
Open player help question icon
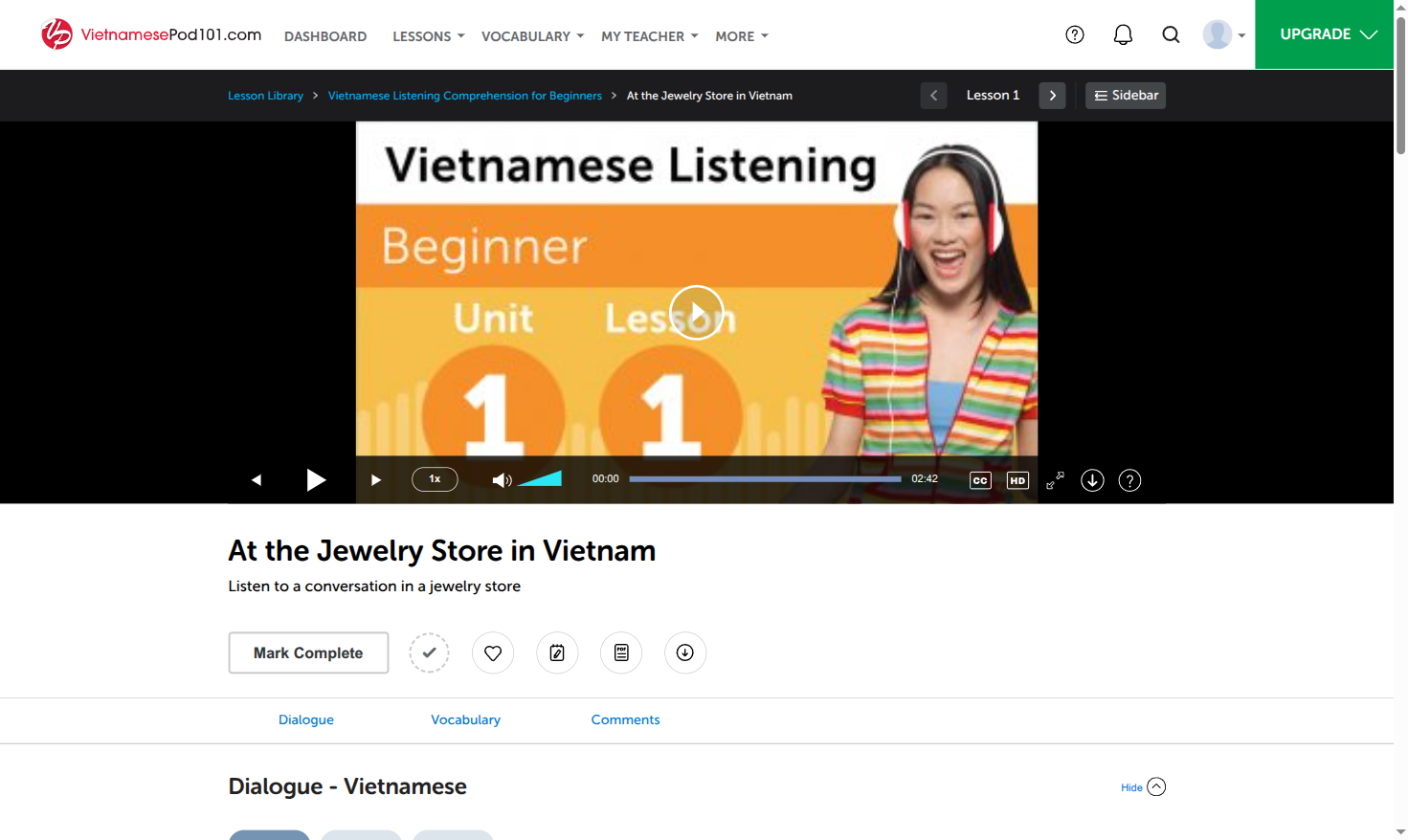(x=1129, y=480)
